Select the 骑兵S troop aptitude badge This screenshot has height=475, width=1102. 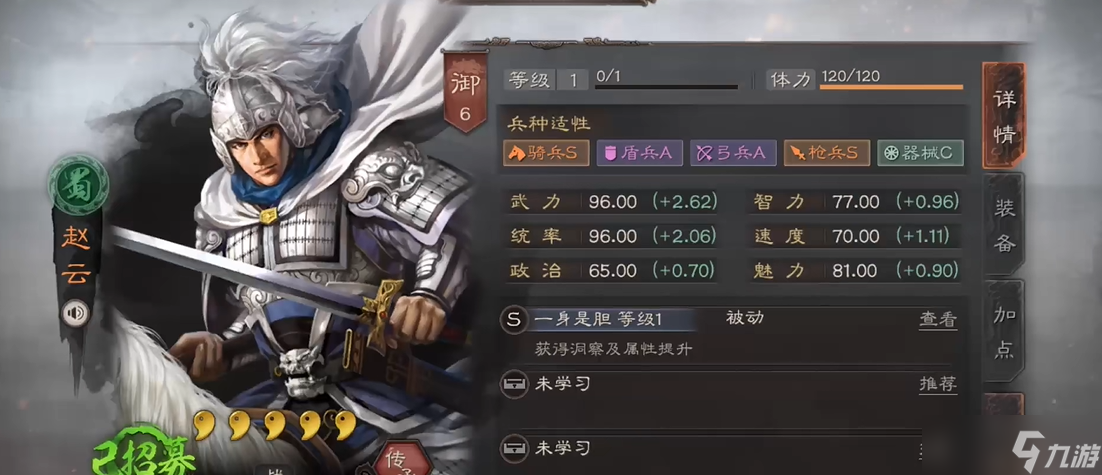click(546, 153)
